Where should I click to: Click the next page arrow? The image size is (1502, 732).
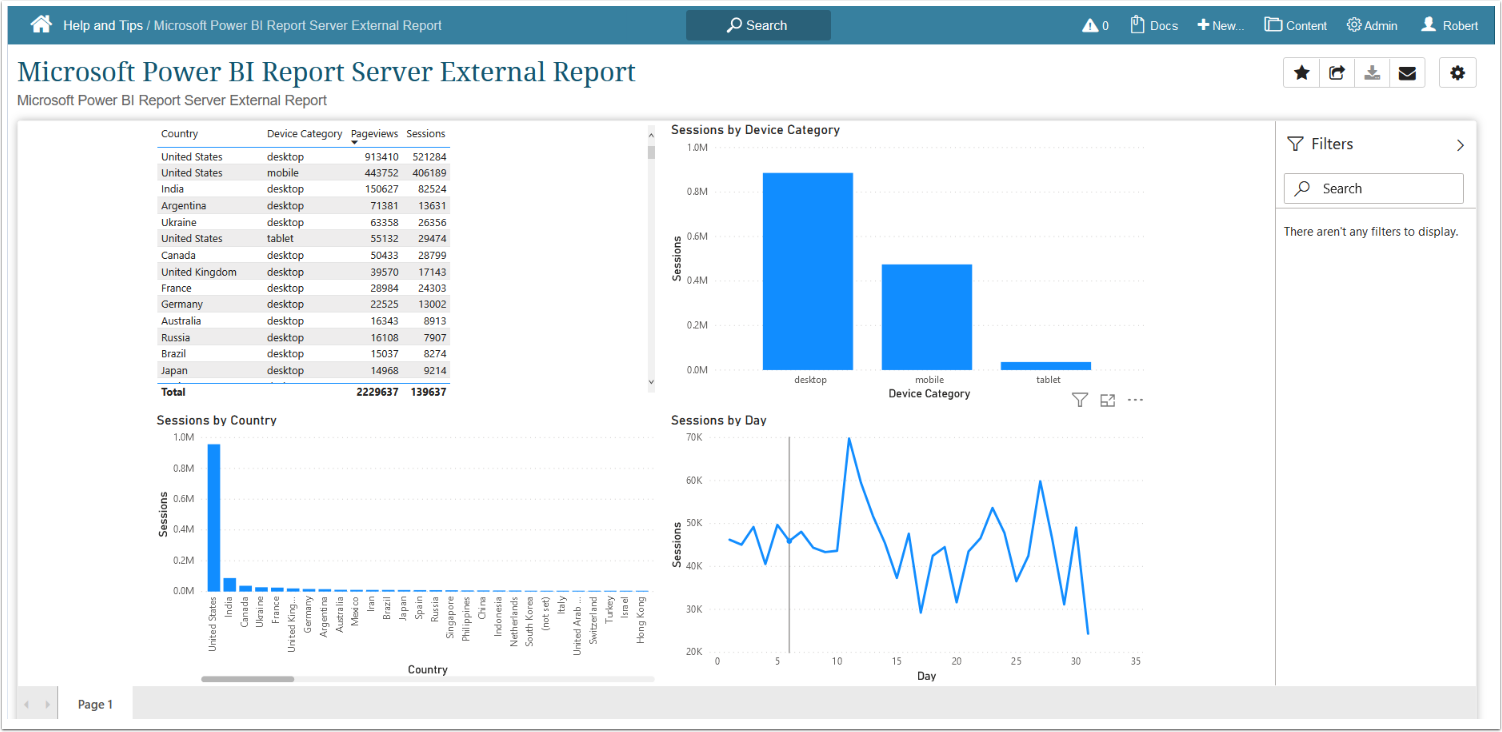tap(46, 704)
